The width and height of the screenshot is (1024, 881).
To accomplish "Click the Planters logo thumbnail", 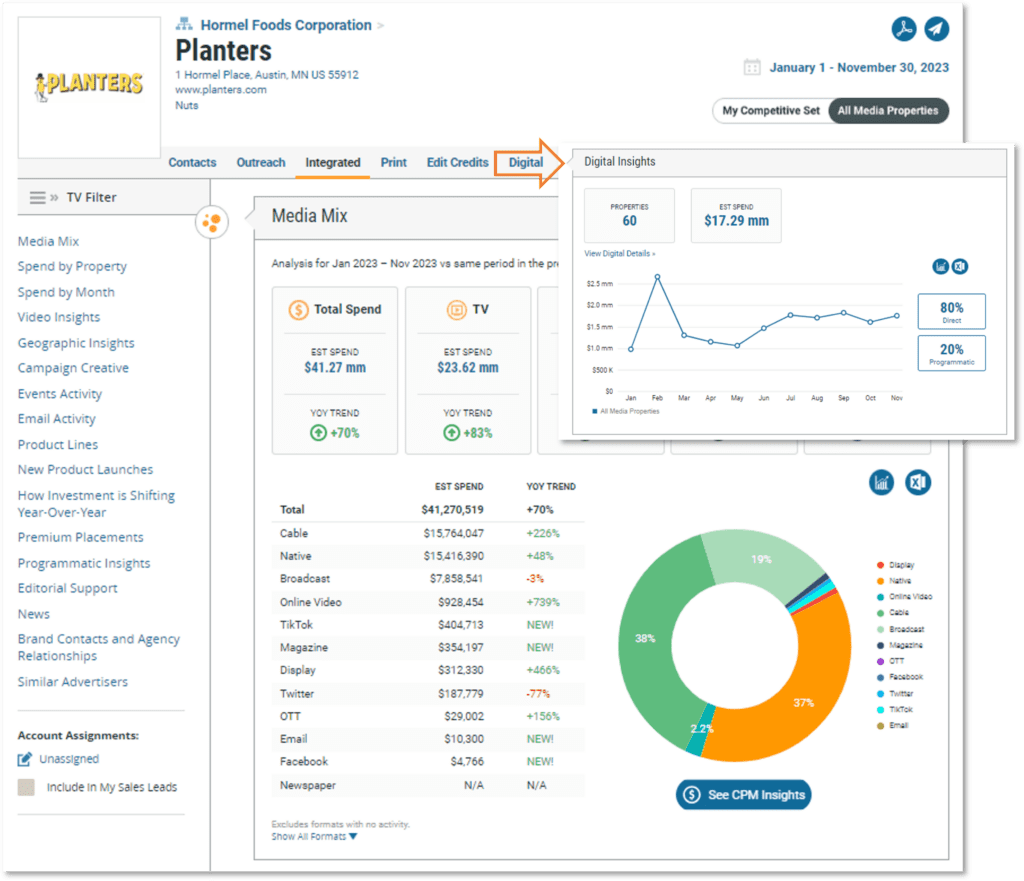I will tap(89, 87).
